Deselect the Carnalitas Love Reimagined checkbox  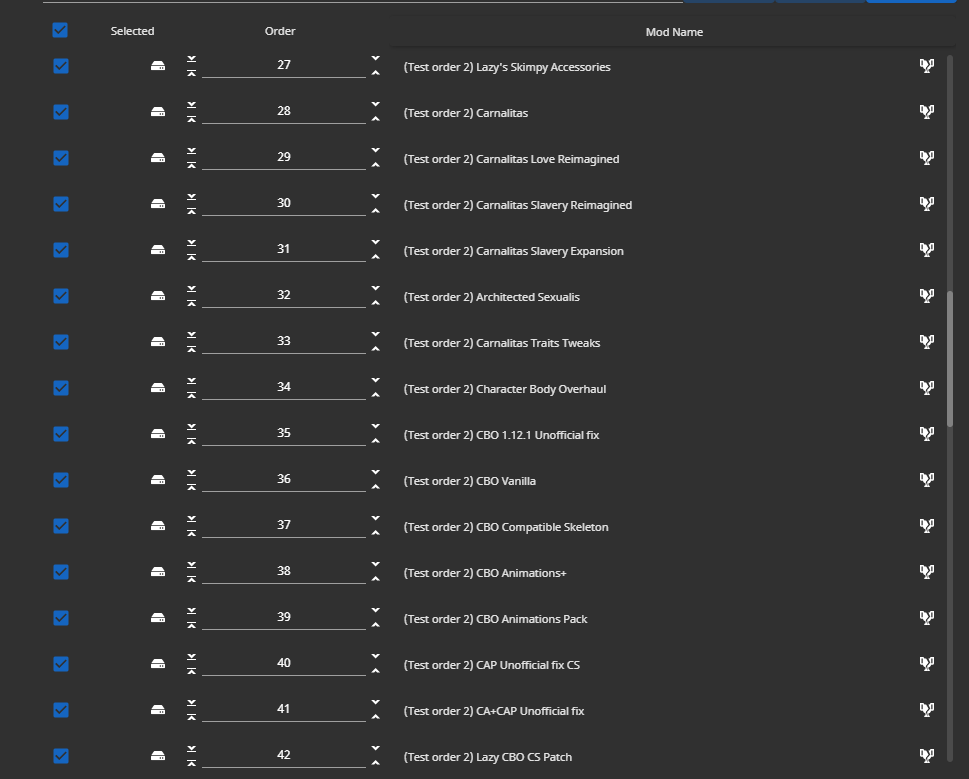[x=60, y=158]
